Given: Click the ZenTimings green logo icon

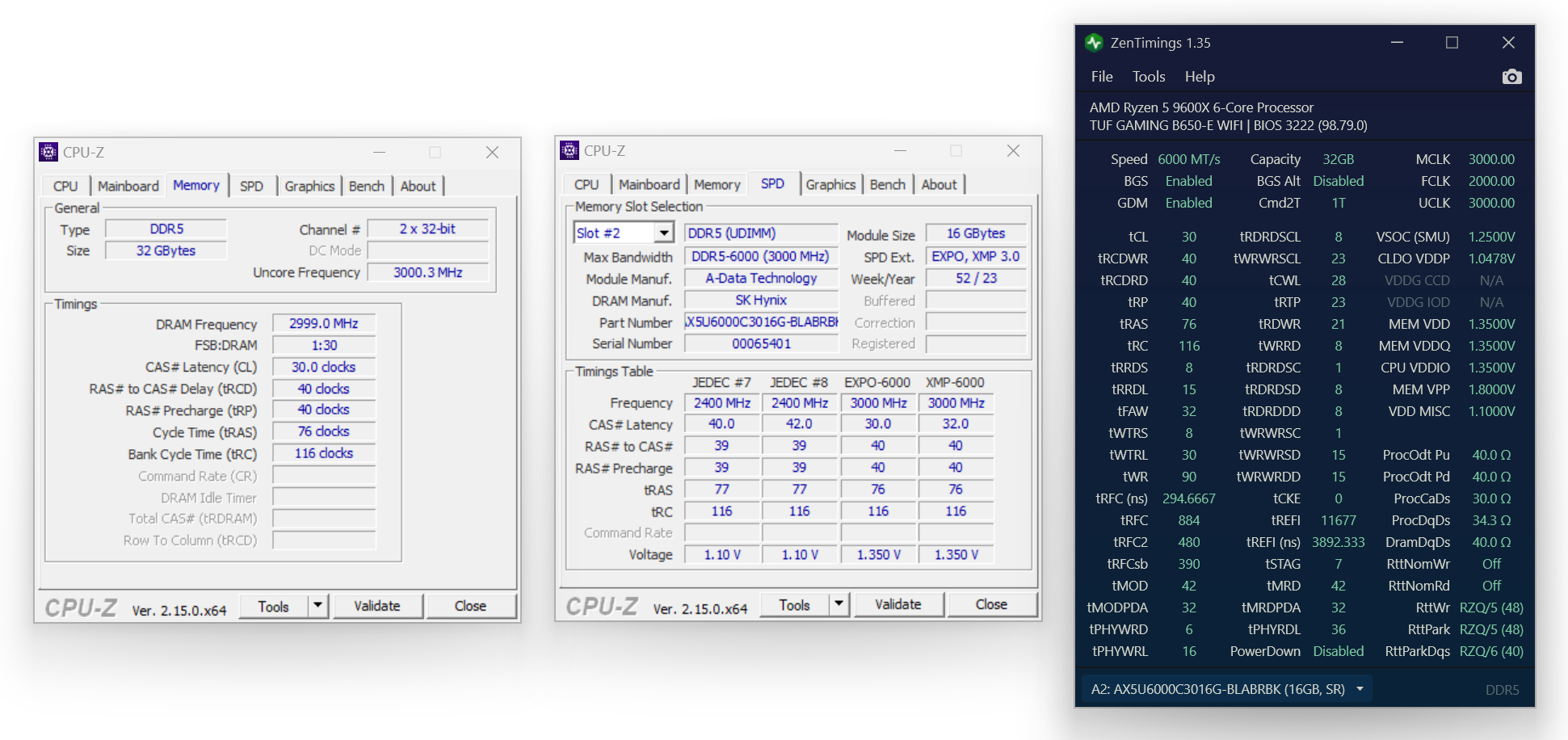Looking at the screenshot, I should (x=1094, y=43).
